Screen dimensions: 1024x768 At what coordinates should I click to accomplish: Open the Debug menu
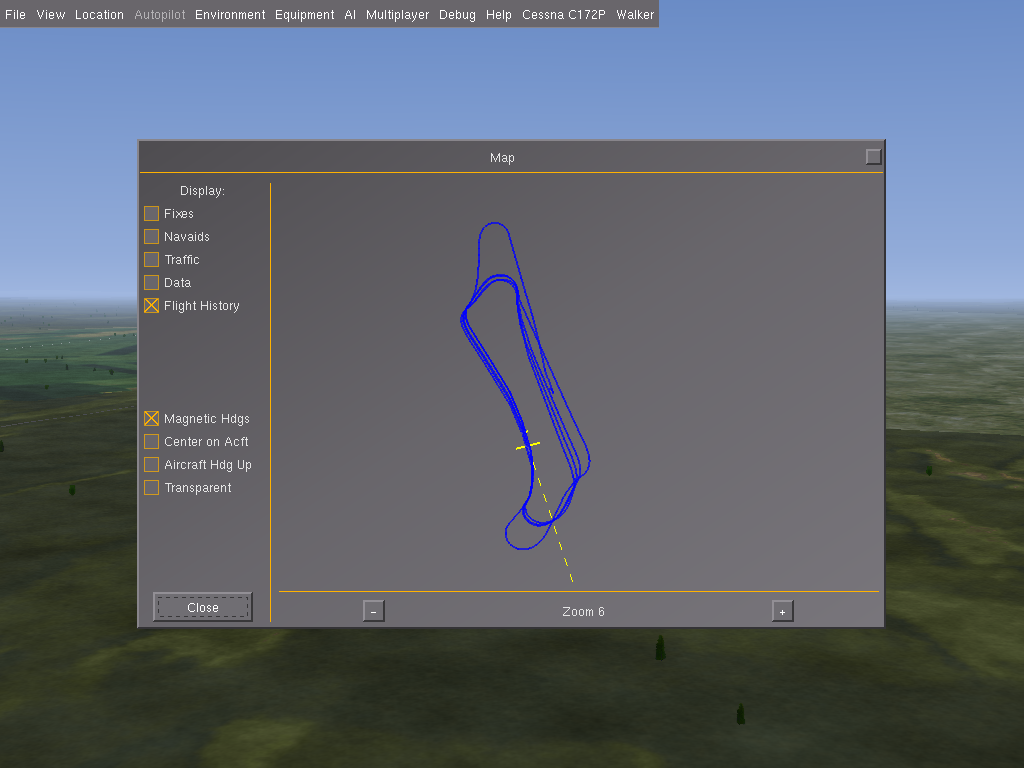457,14
